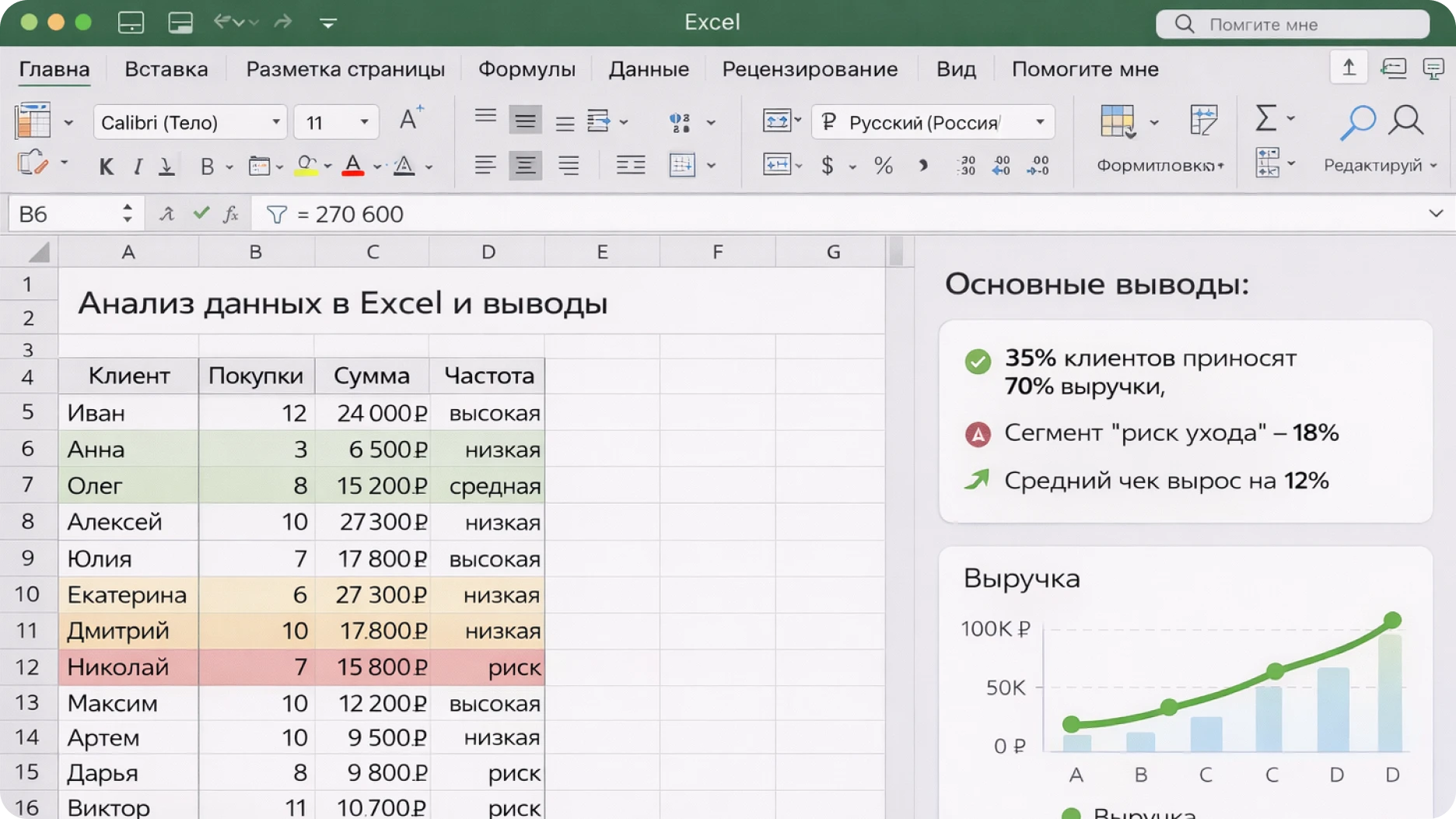The height and width of the screenshot is (819, 1456).
Task: Click the bold K formatting icon
Action: pyautogui.click(x=107, y=166)
